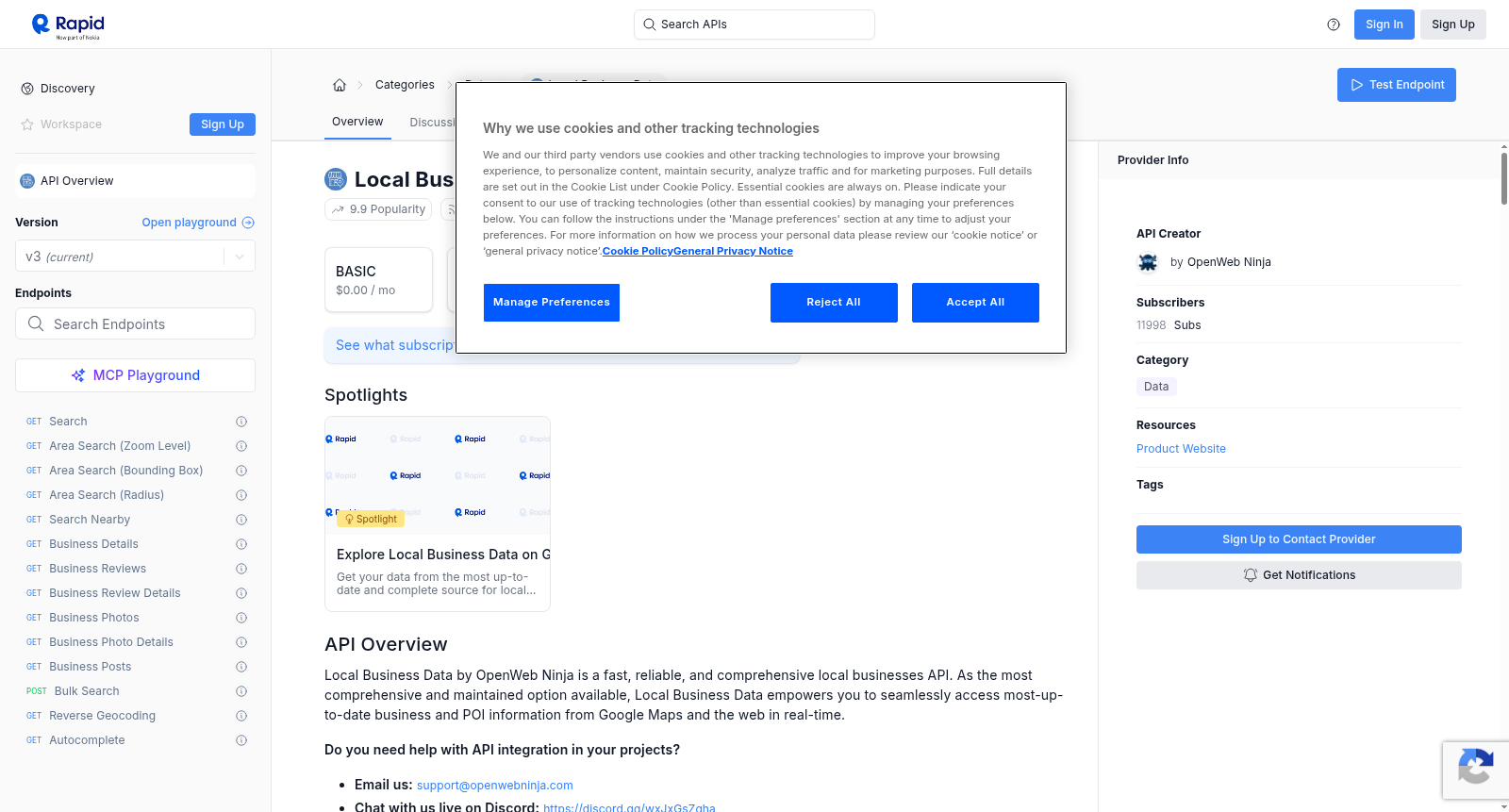Show info icon for Bulk Search
Viewport: 1509px width, 812px height.
(241, 691)
